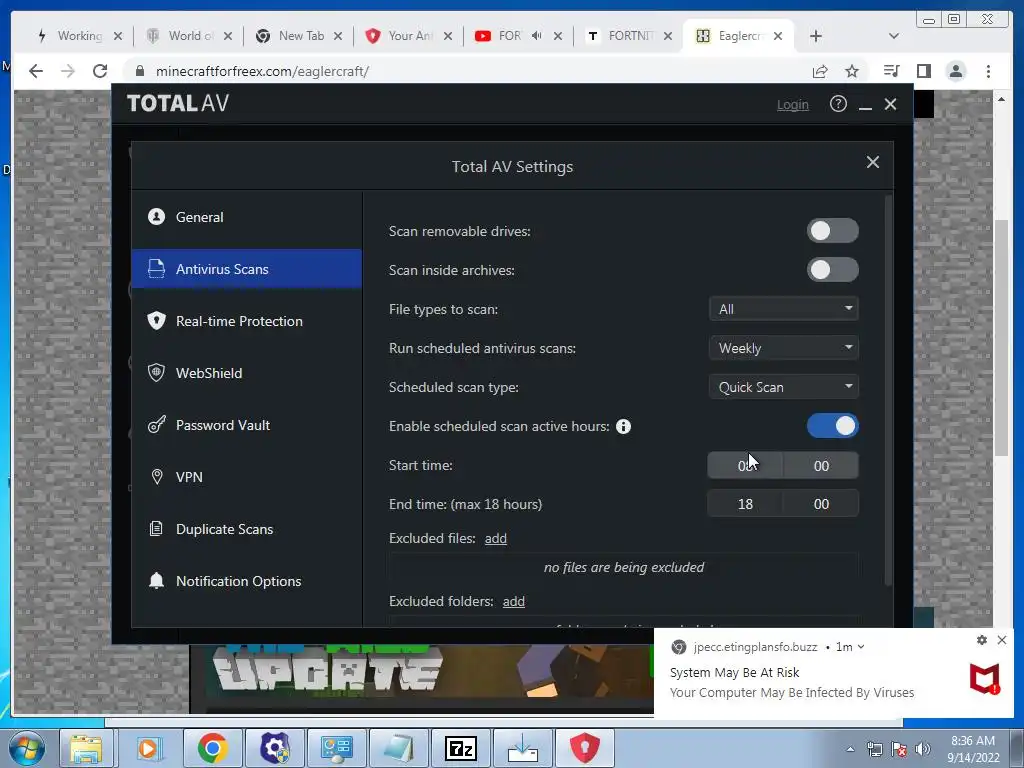
Task: Dismiss the System May Be At Risk notification
Action: (1002, 640)
